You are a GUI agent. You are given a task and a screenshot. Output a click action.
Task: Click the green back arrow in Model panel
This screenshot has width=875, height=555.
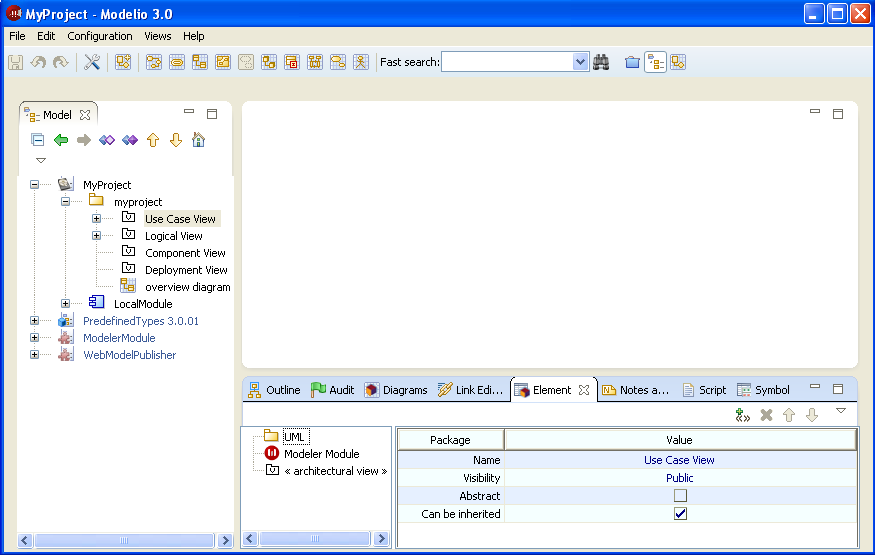tap(61, 139)
